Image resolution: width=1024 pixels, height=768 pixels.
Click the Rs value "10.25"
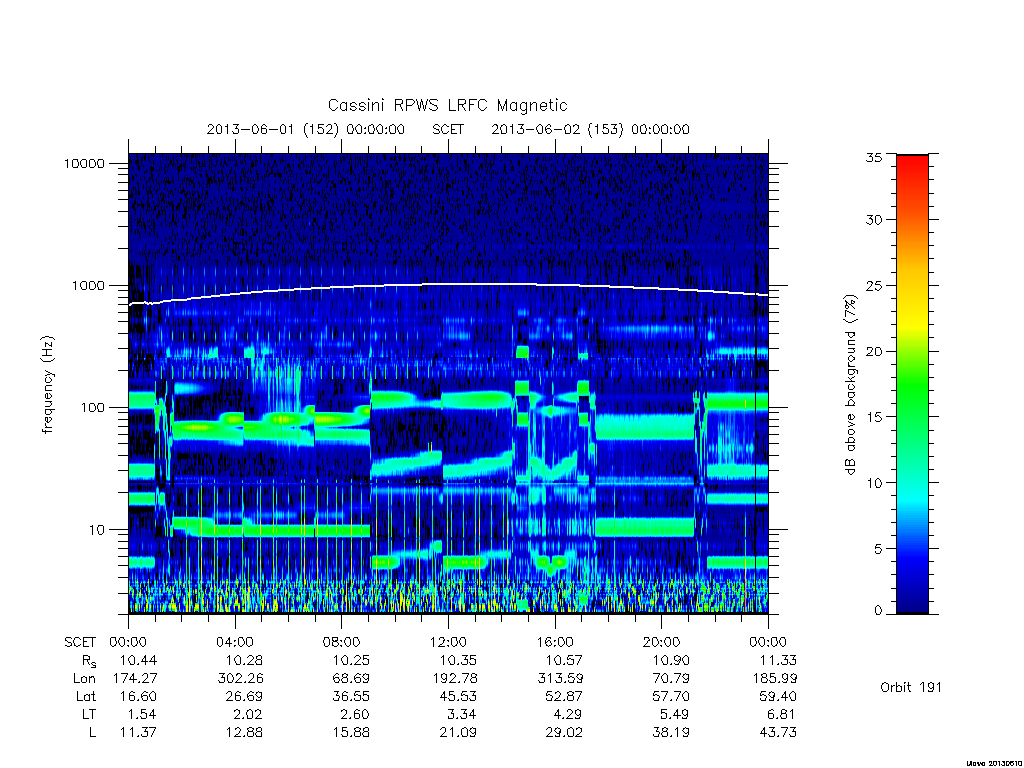(x=351, y=661)
